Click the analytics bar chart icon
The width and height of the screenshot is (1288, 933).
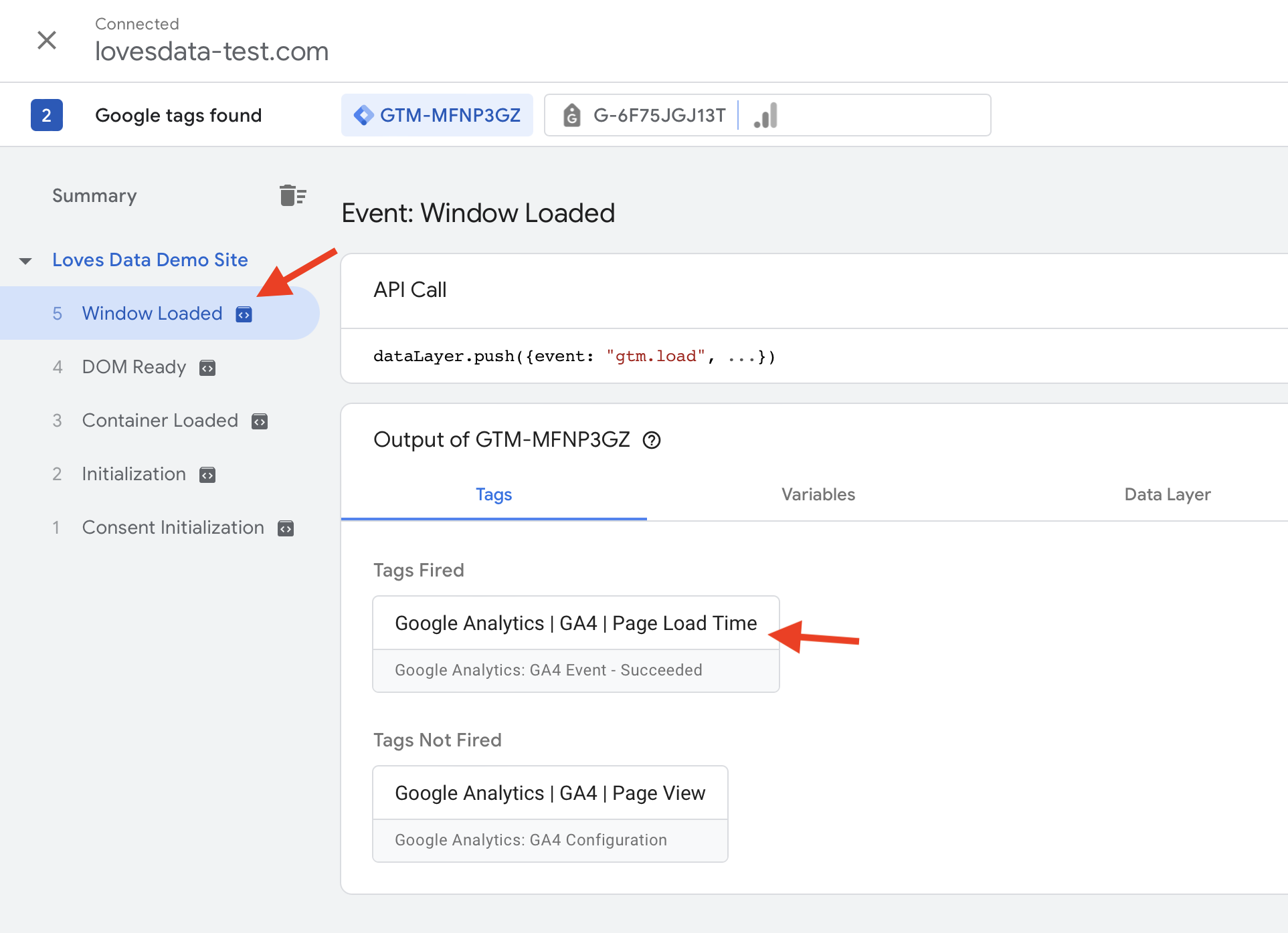[765, 116]
